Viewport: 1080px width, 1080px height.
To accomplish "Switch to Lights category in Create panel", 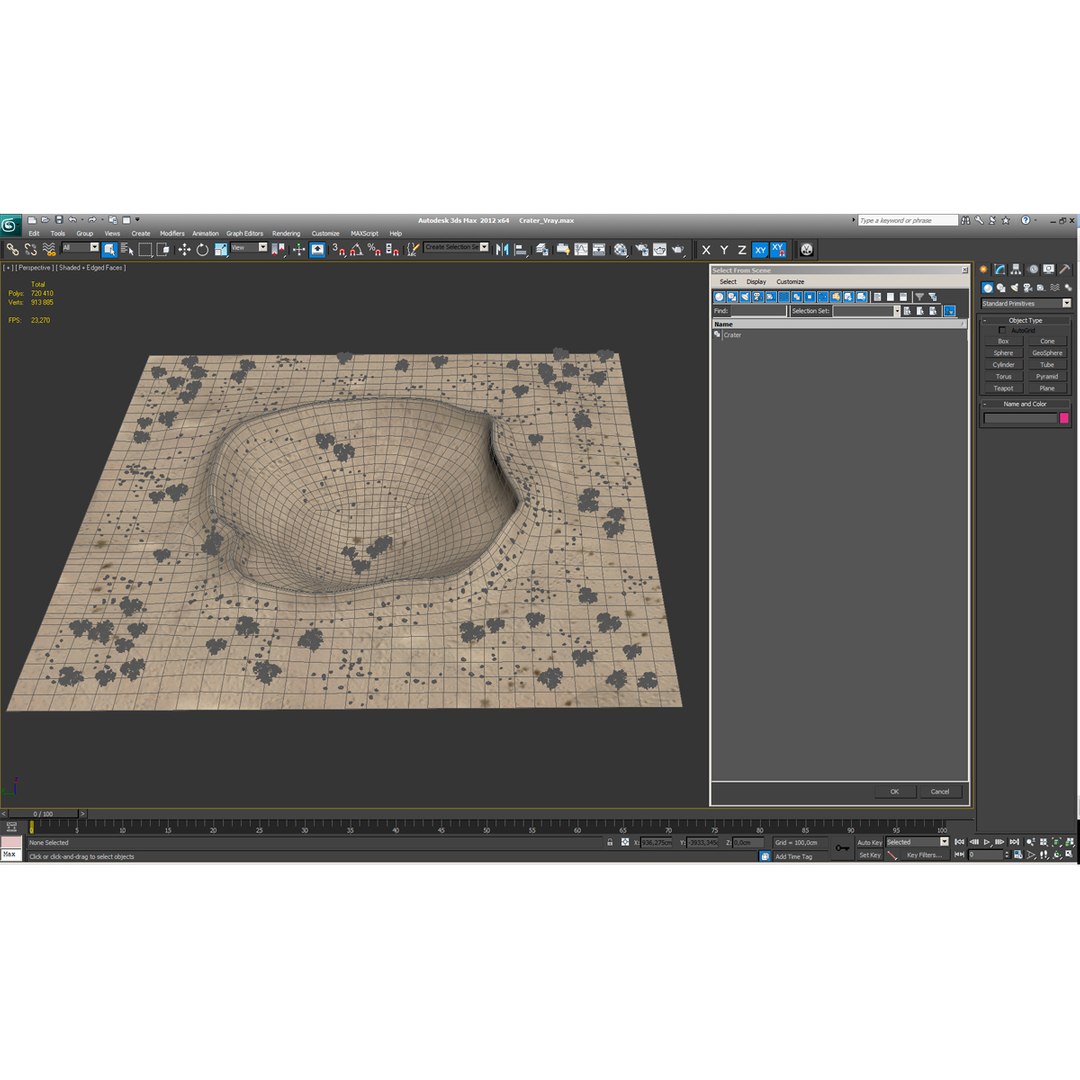I will point(1015,288).
